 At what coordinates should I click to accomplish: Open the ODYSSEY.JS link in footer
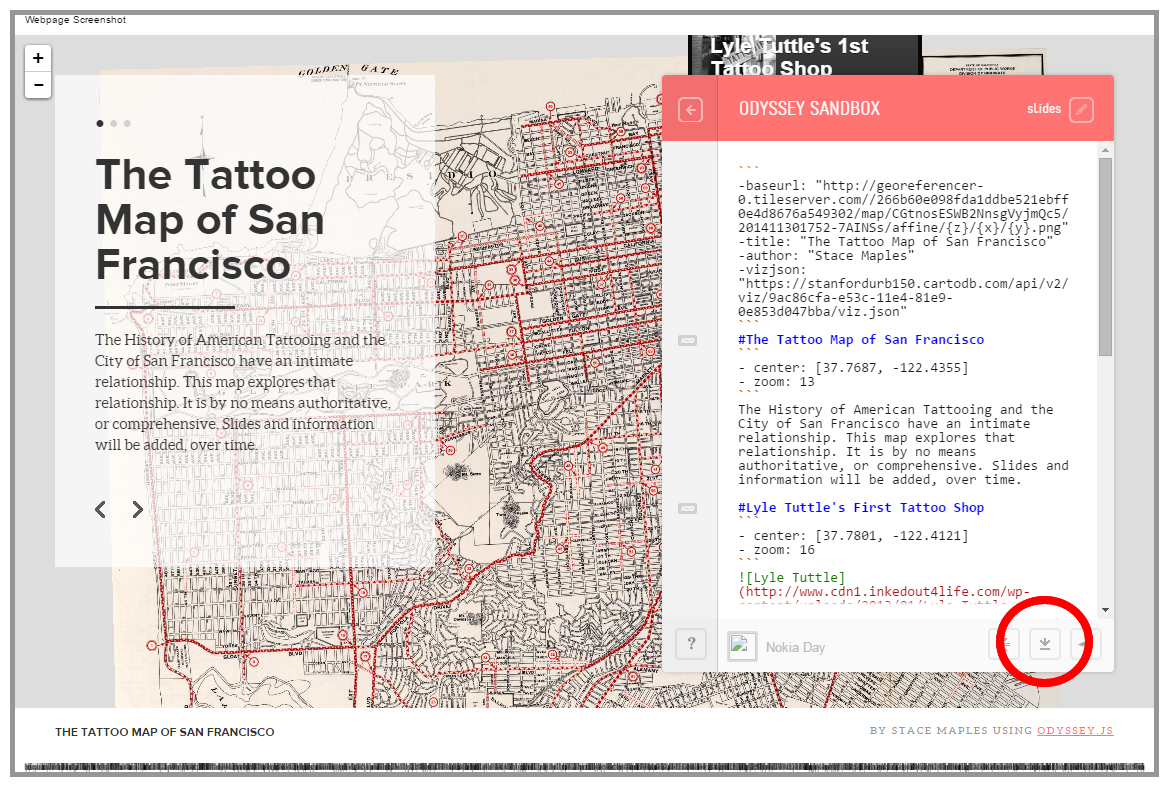coord(1074,730)
